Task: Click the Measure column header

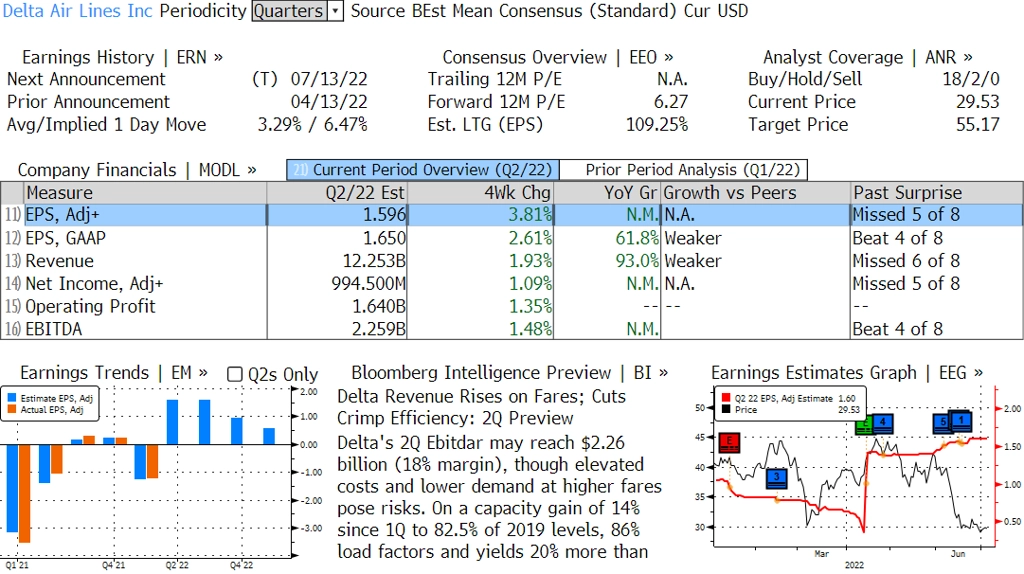Action: pyautogui.click(x=145, y=193)
